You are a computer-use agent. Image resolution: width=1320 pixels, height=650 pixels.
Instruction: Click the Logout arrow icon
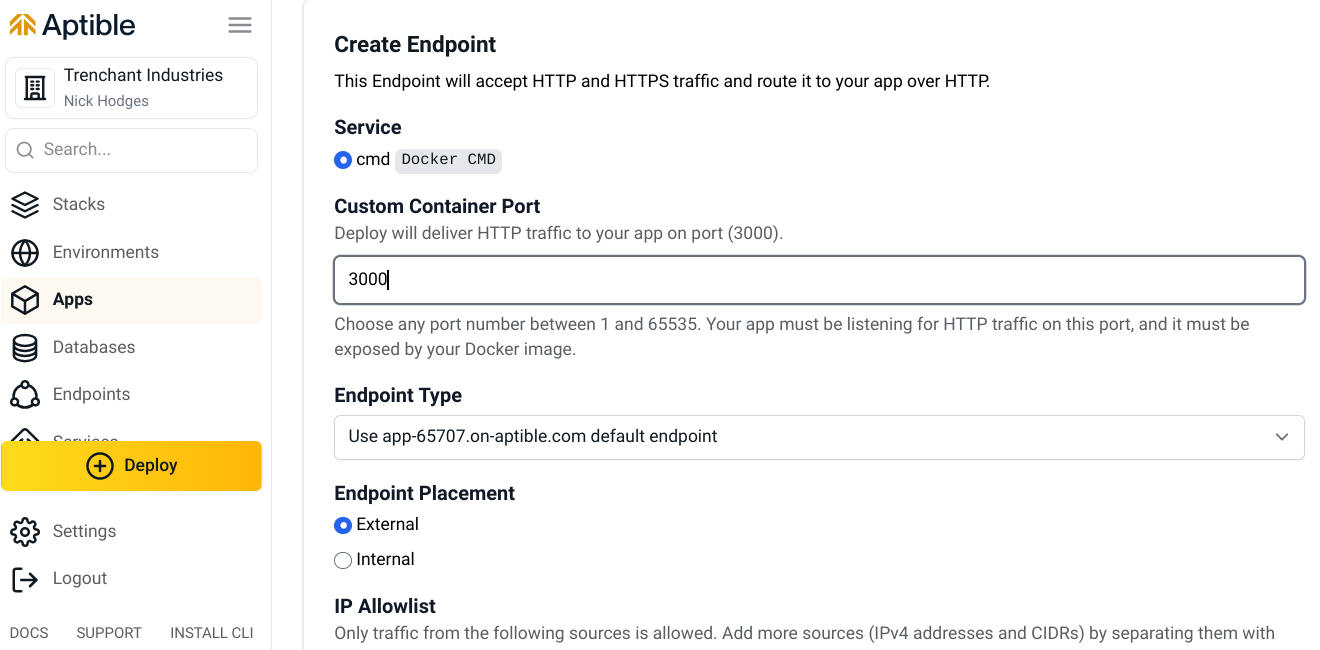coord(25,578)
